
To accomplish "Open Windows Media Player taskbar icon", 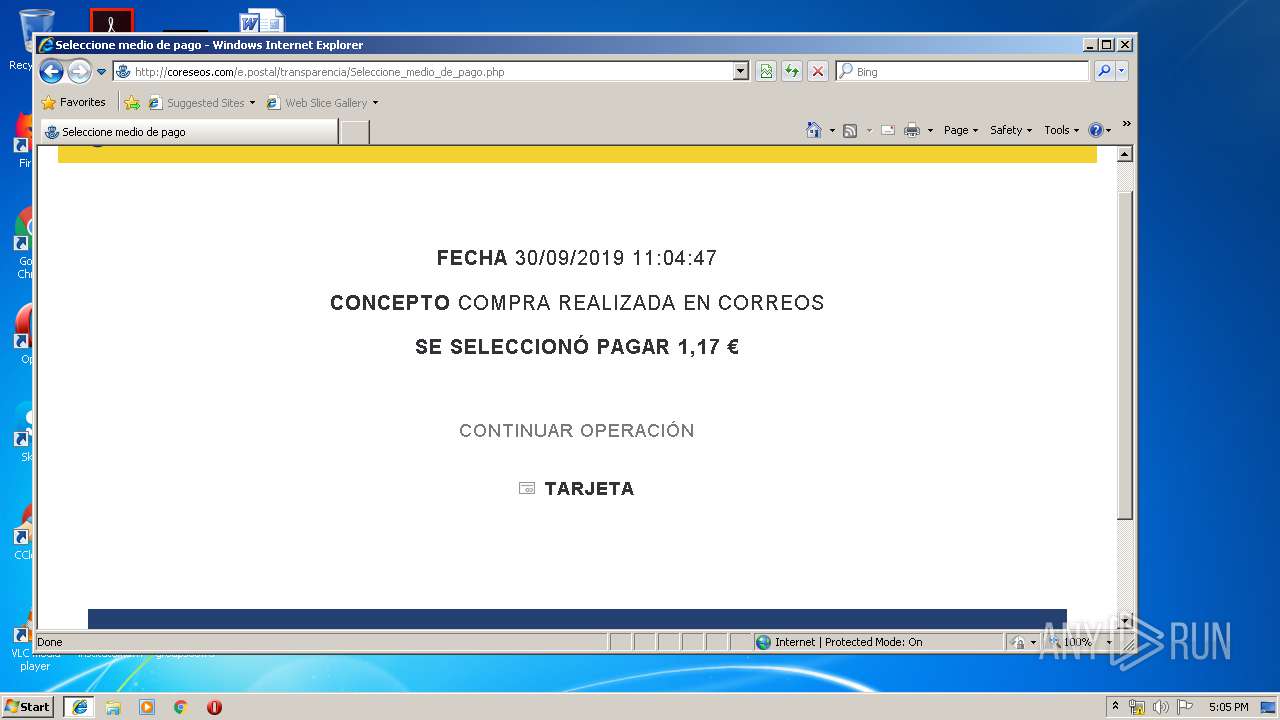I will (147, 707).
